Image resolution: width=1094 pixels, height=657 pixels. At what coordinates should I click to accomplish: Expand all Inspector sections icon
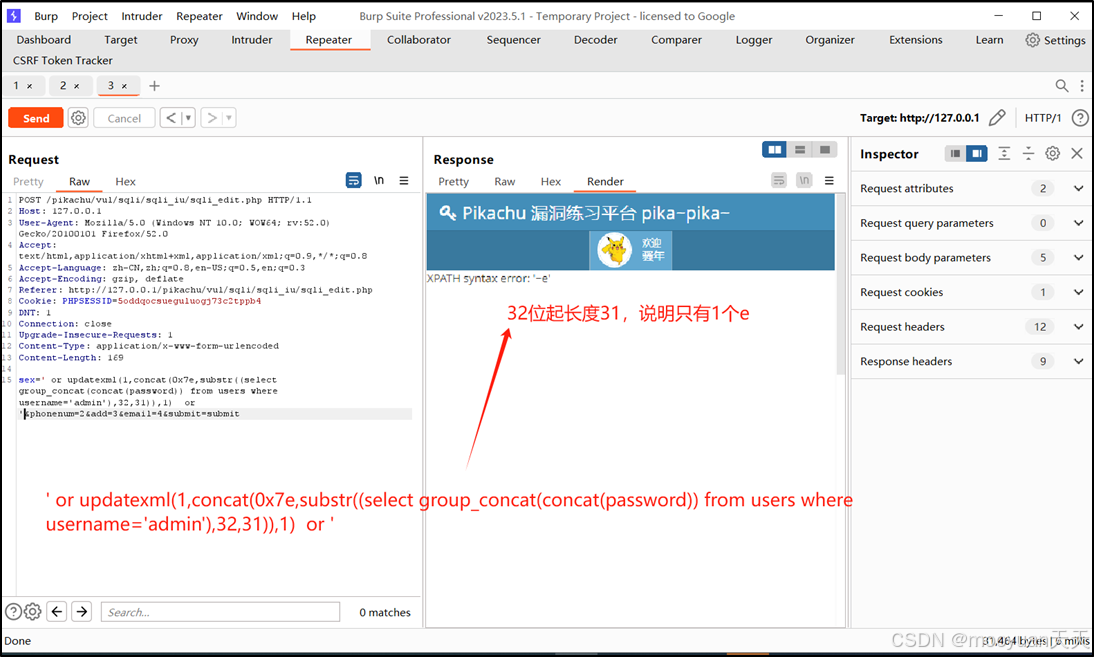(1004, 153)
